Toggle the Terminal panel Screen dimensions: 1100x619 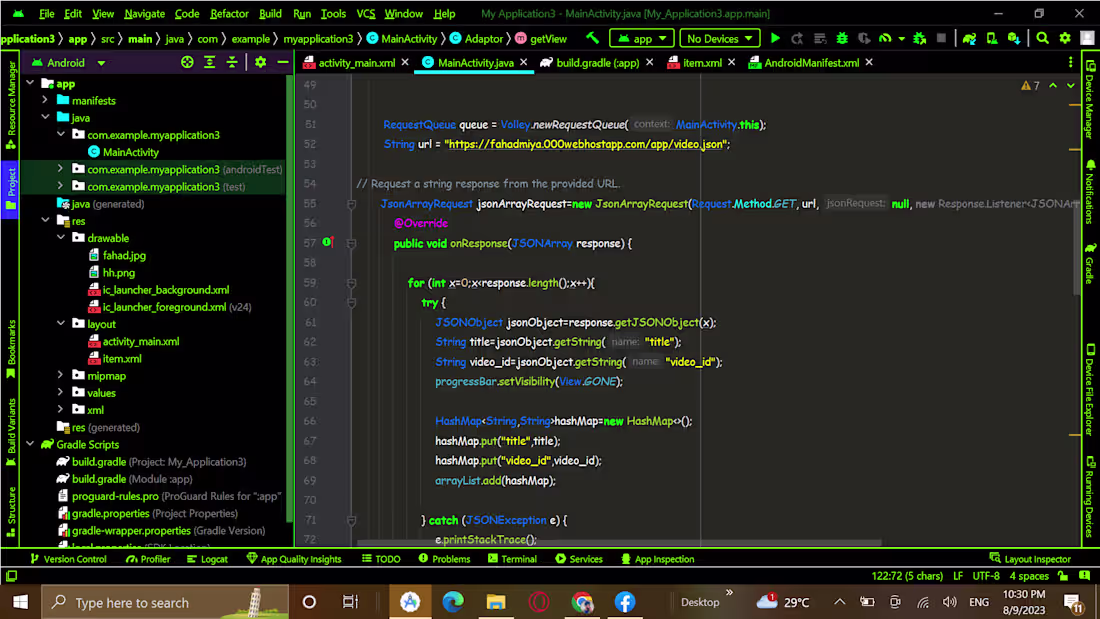click(512, 559)
